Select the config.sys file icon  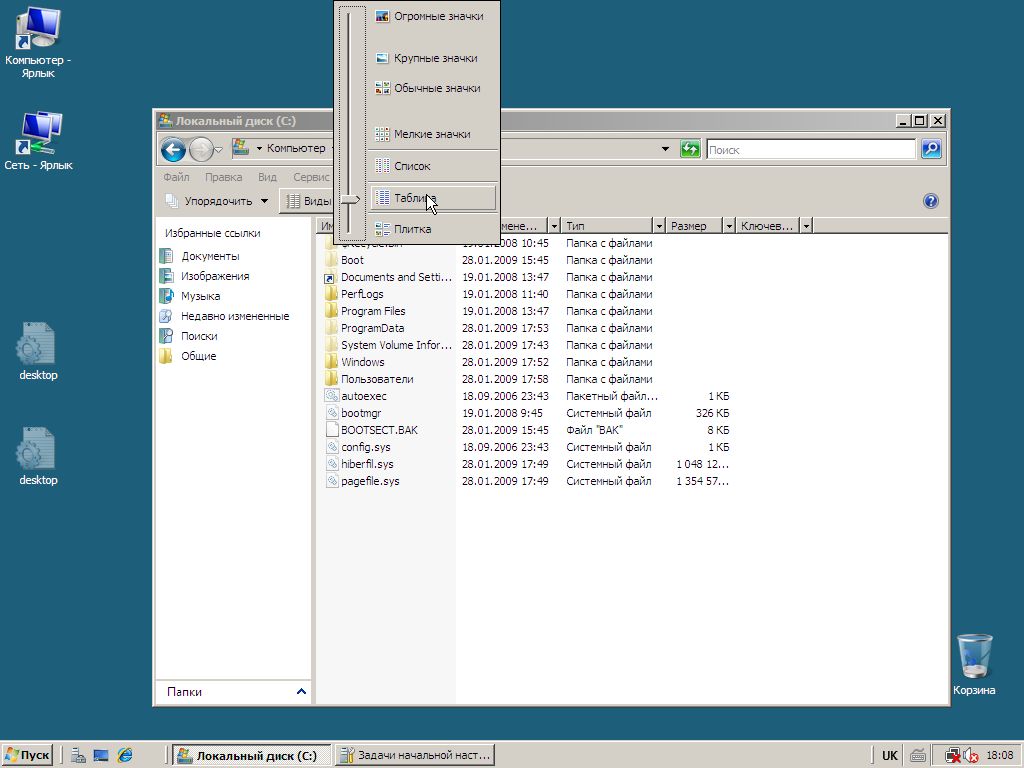[x=332, y=447]
